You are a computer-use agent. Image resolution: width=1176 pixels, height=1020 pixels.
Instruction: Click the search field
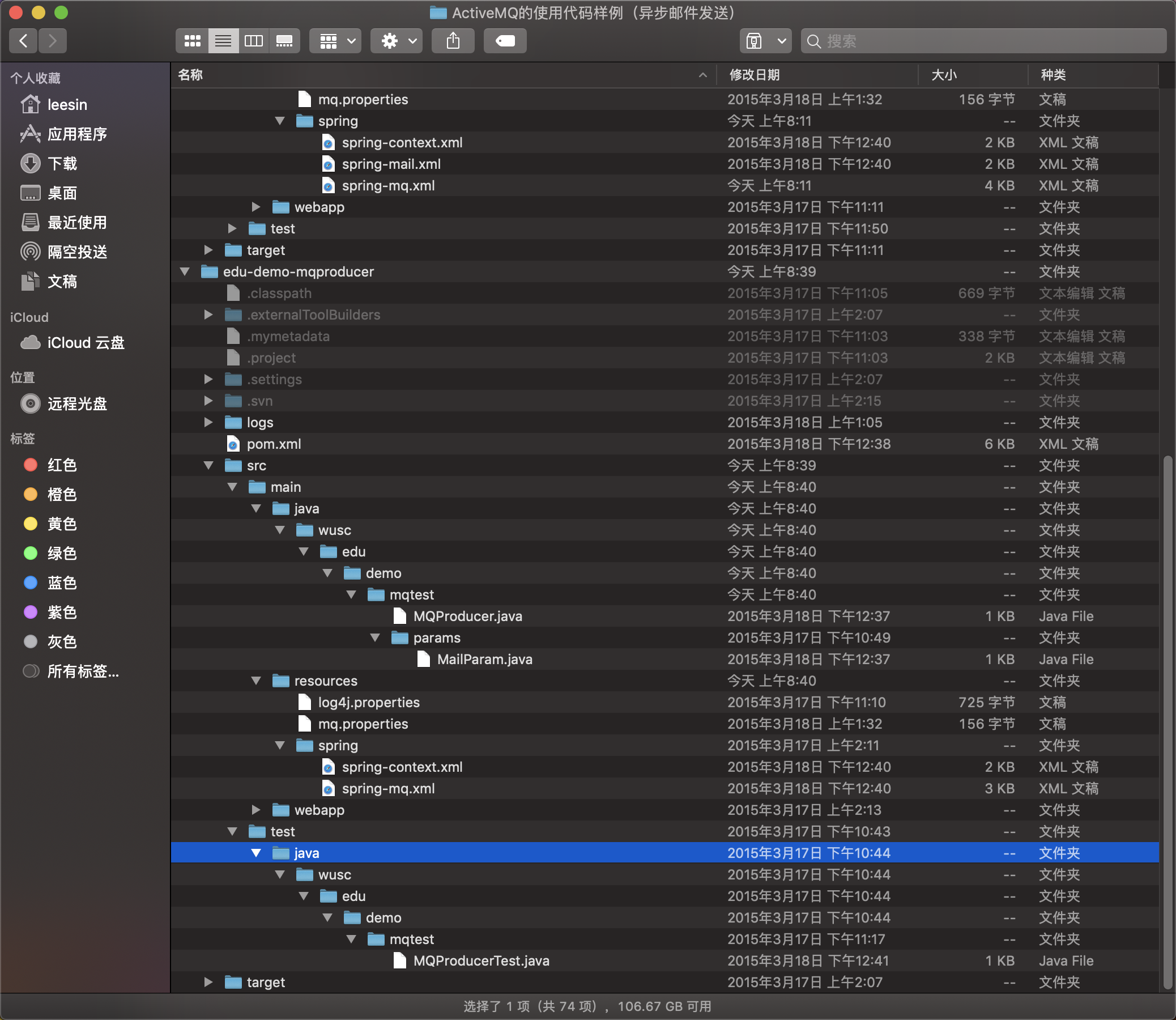pyautogui.click(x=984, y=40)
